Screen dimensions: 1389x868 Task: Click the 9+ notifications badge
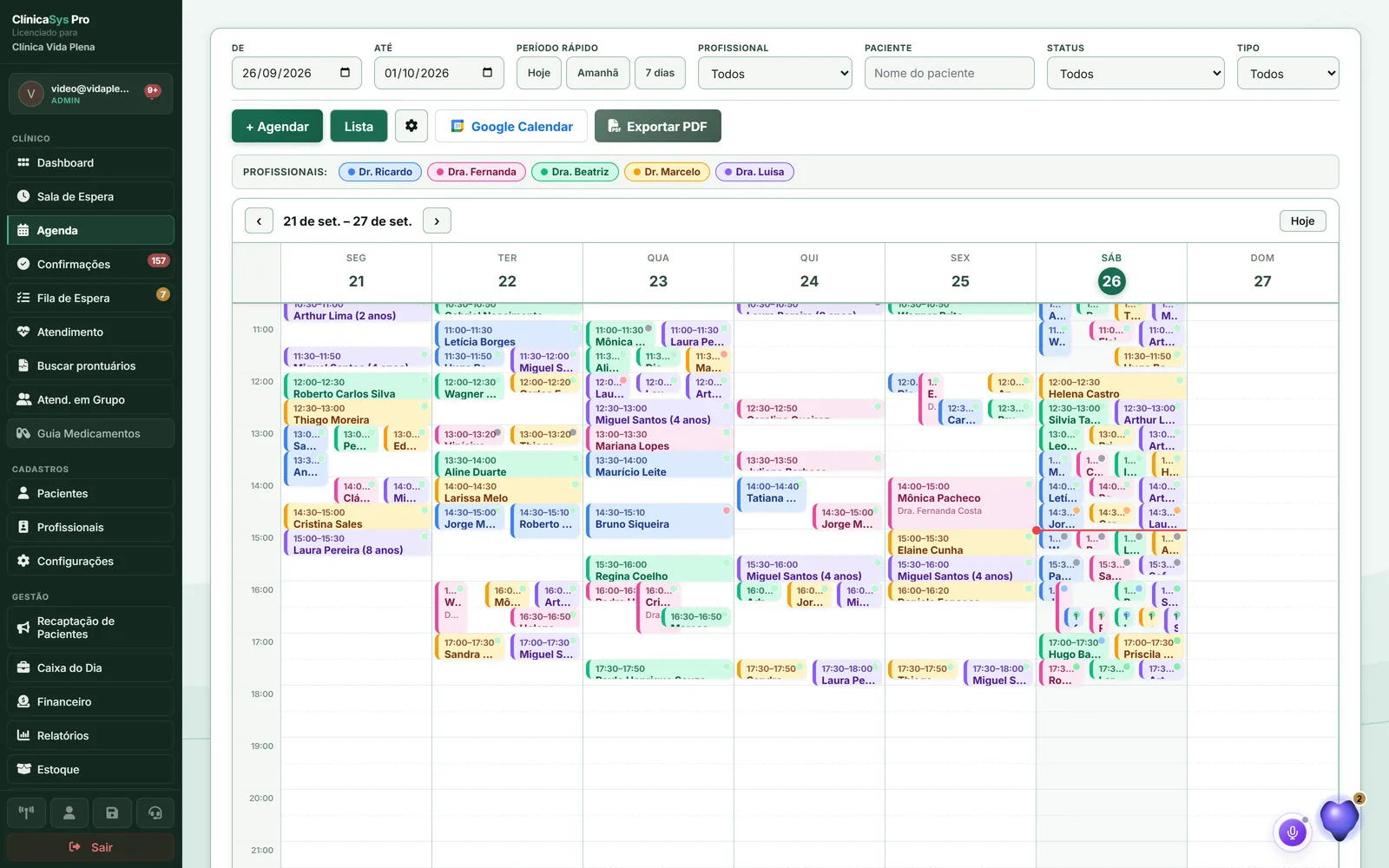[153, 90]
